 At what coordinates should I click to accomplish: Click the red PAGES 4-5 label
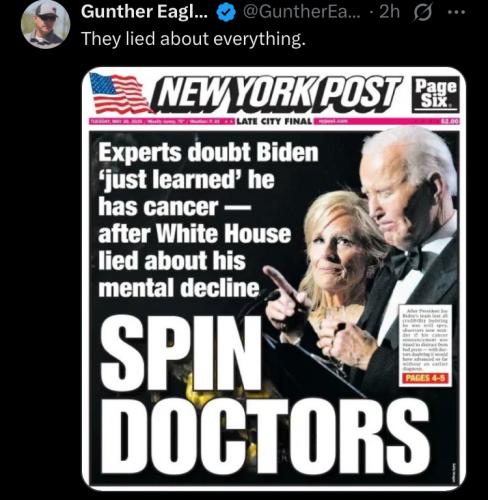(425, 378)
